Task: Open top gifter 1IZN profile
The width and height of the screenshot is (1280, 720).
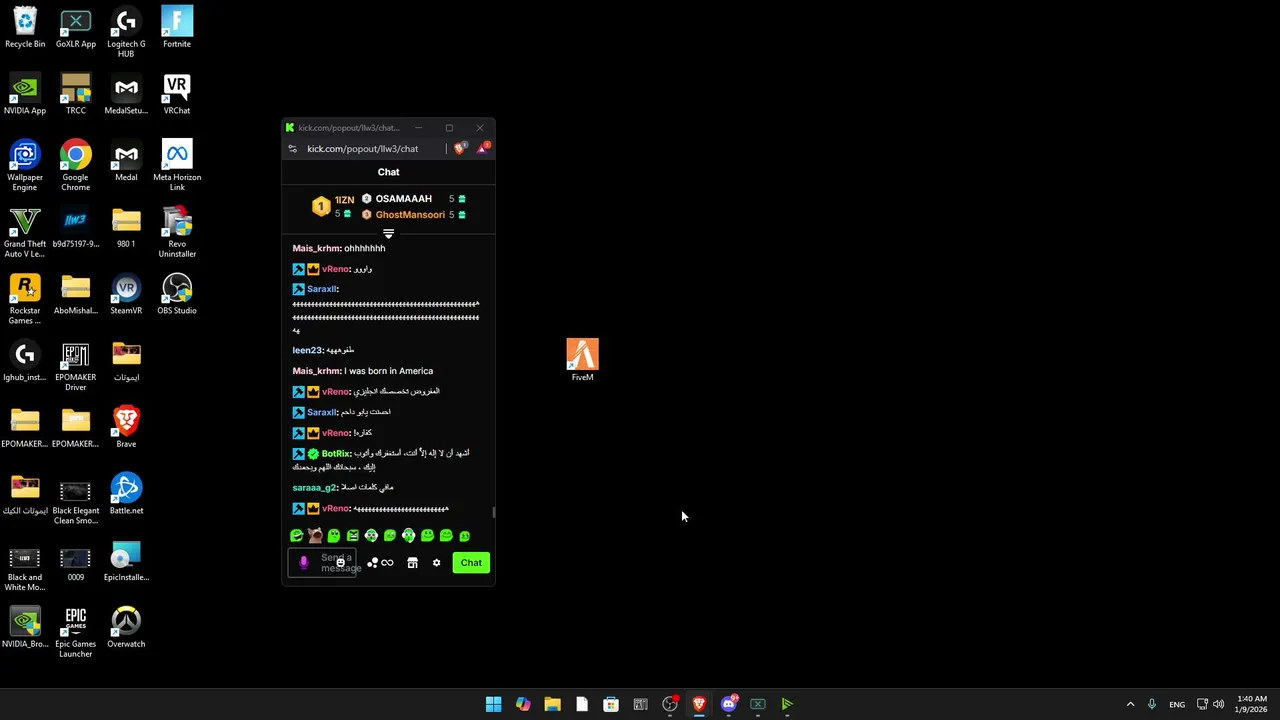Action: [344, 200]
